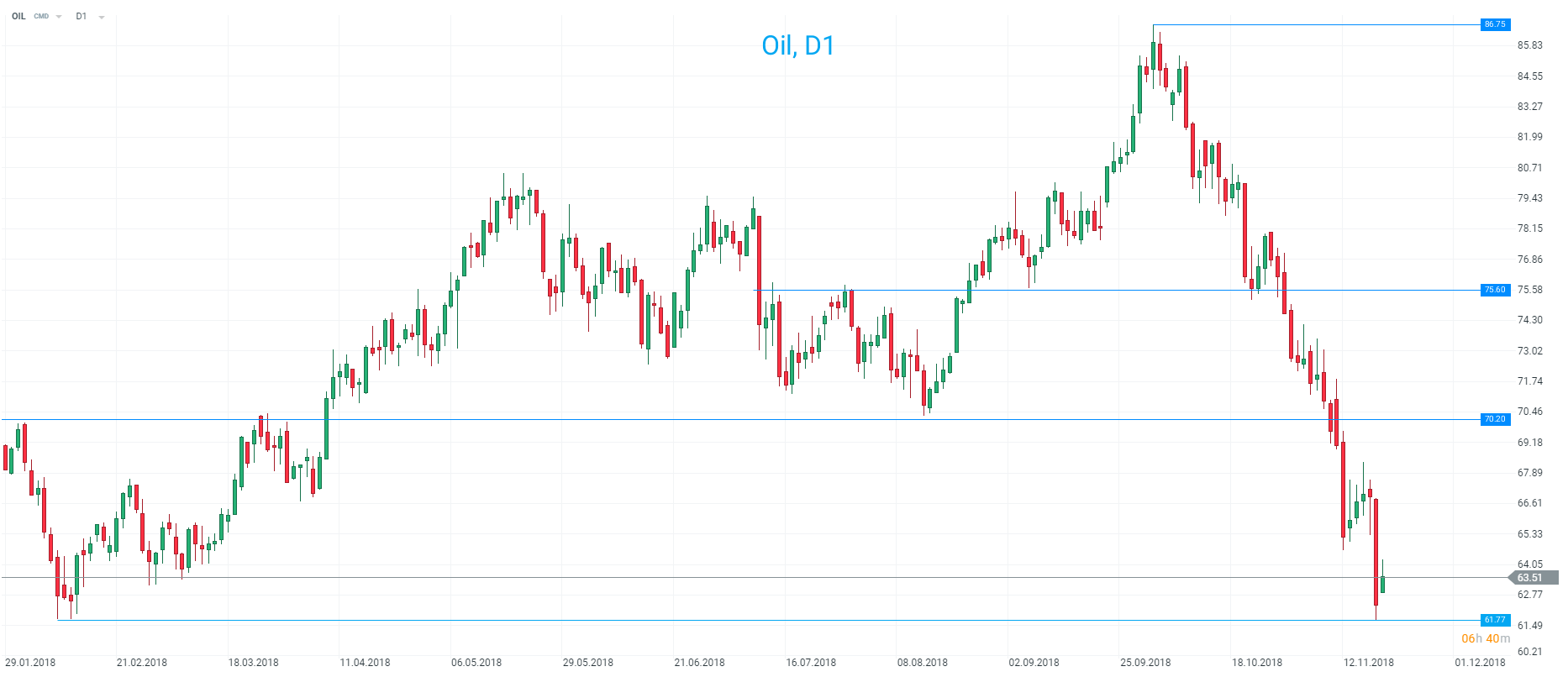Select the blue 75.60 price level tag
Viewport: 1568px width, 677px height.
click(1495, 290)
